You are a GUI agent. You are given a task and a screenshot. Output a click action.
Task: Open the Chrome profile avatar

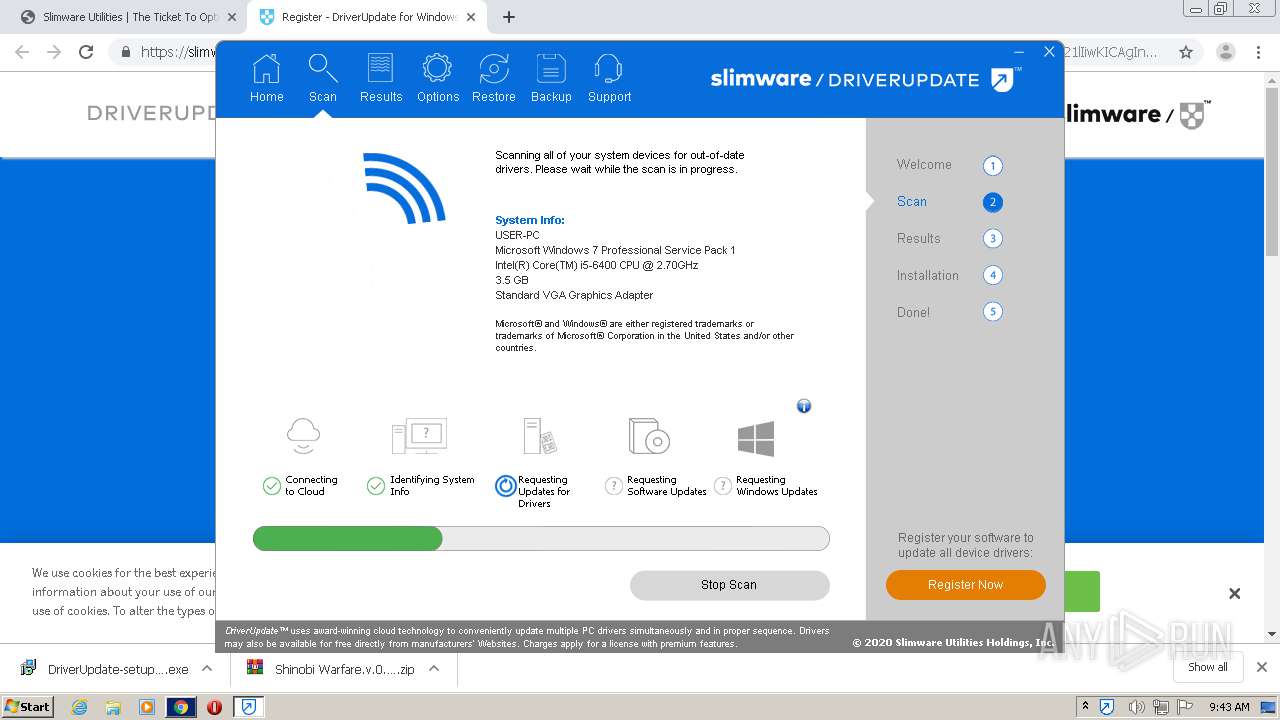click(x=1225, y=52)
